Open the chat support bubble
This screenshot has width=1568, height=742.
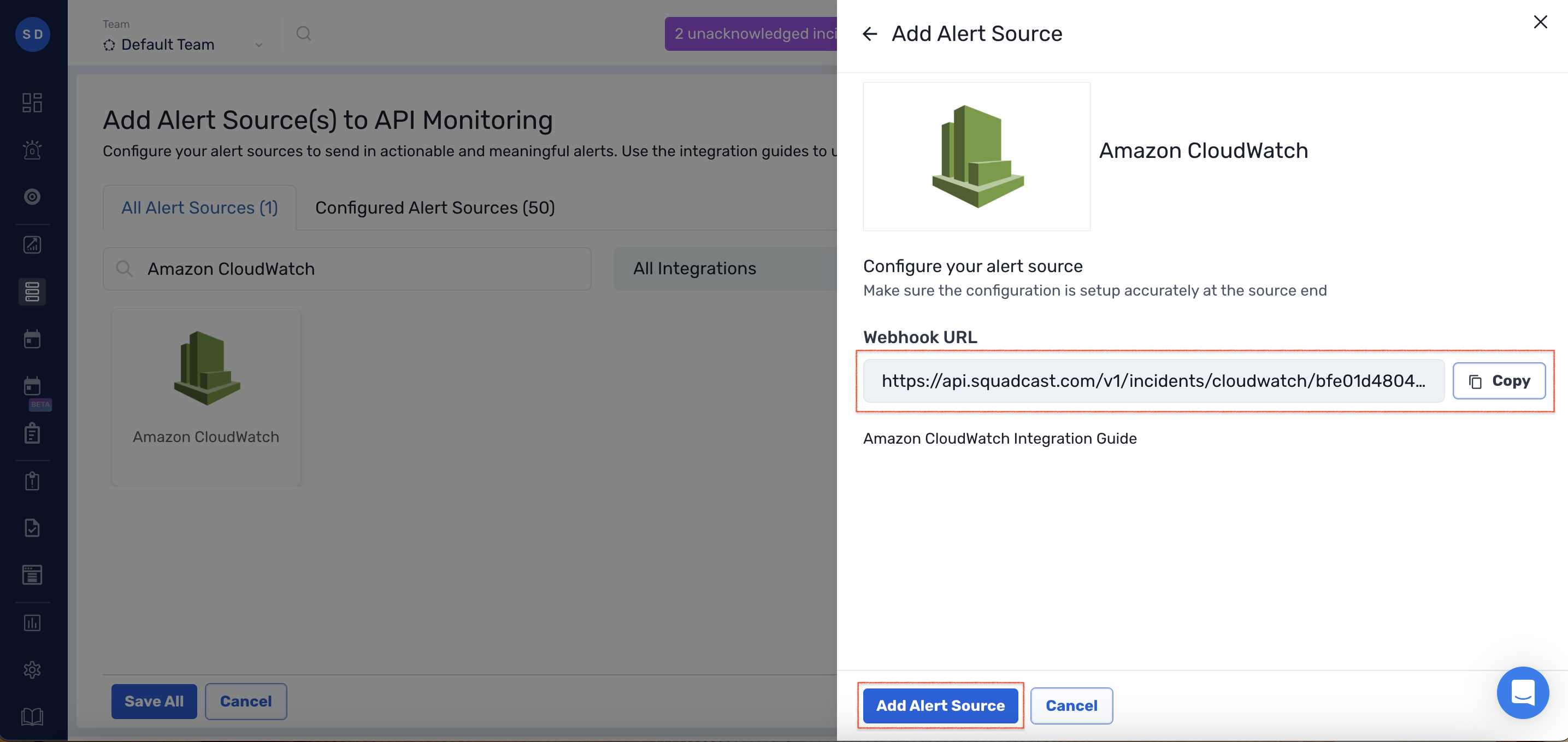[1523, 692]
